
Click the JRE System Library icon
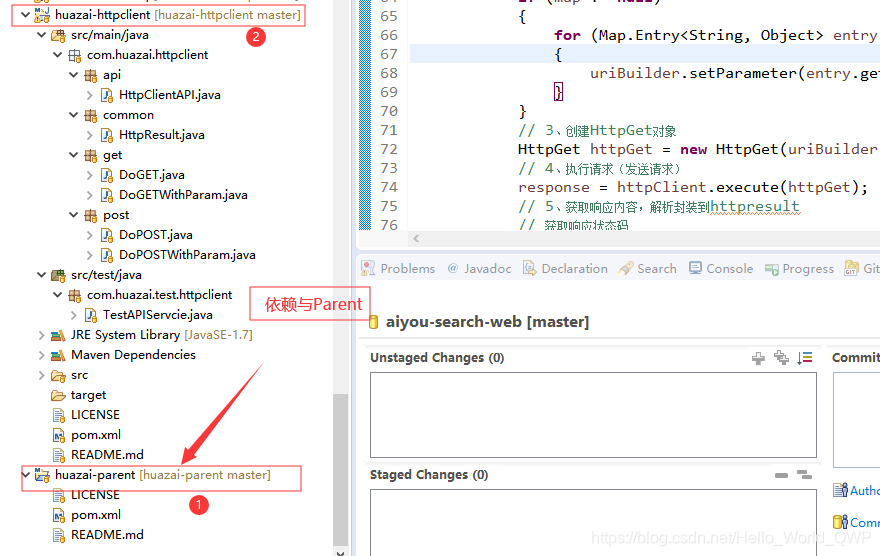[58, 336]
